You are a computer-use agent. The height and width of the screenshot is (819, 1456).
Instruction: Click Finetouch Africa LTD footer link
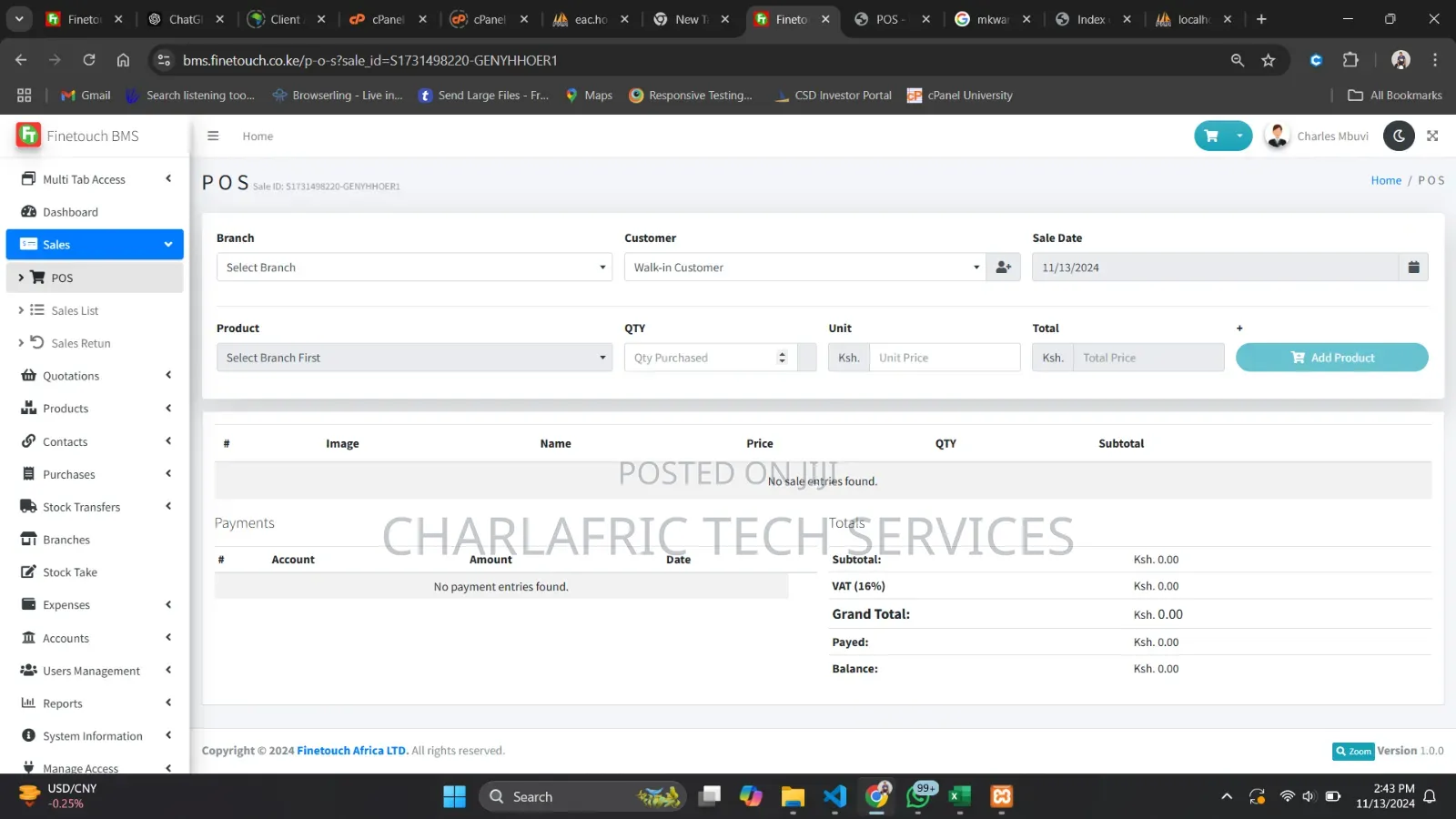tap(352, 751)
